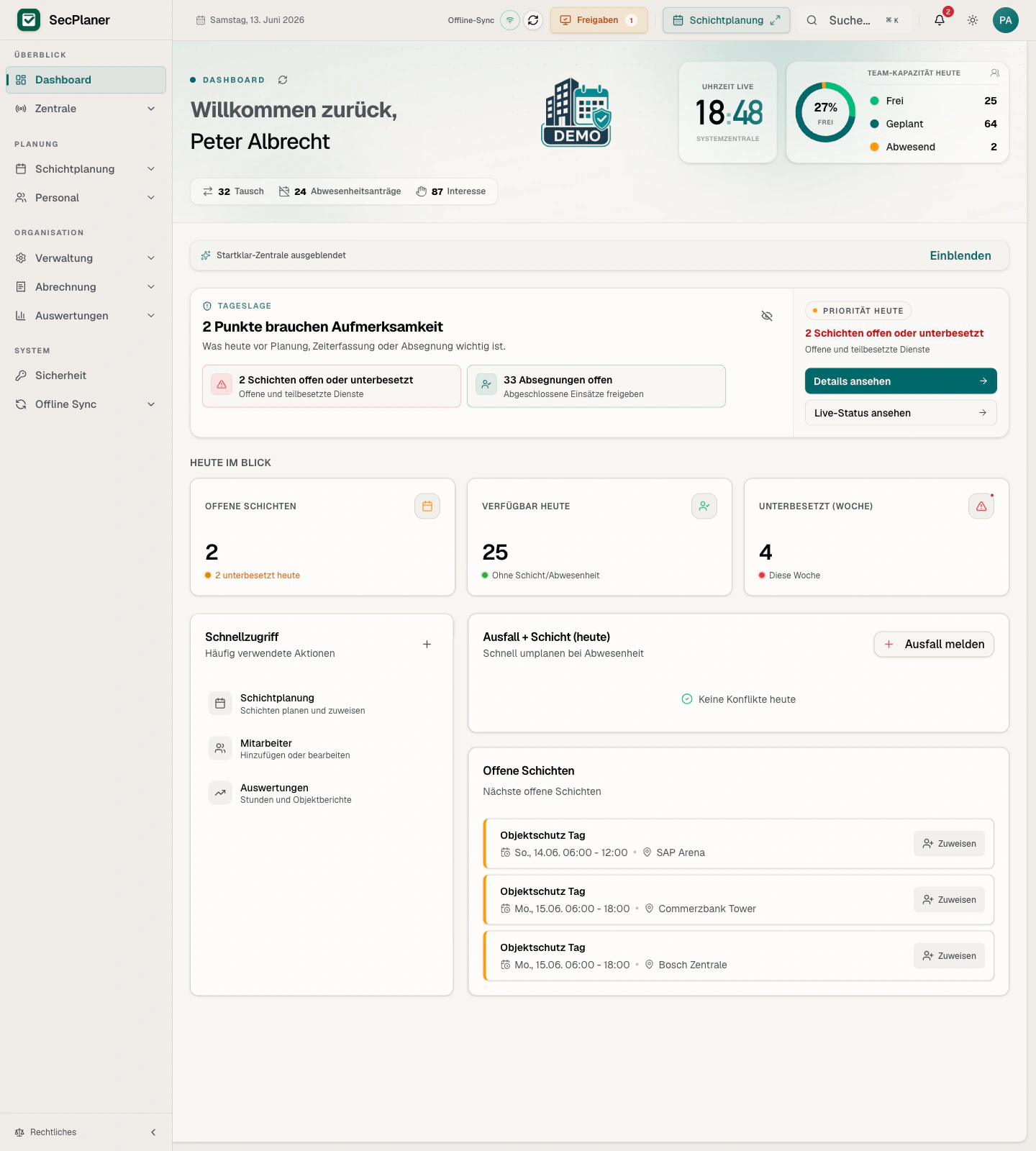The width and height of the screenshot is (1036, 1151).
Task: Click the Abrechnung sidebar icon
Action: point(21,287)
